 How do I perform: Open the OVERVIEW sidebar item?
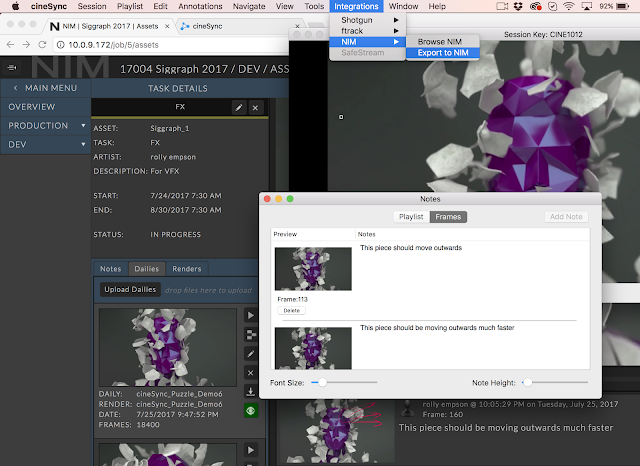(45, 107)
